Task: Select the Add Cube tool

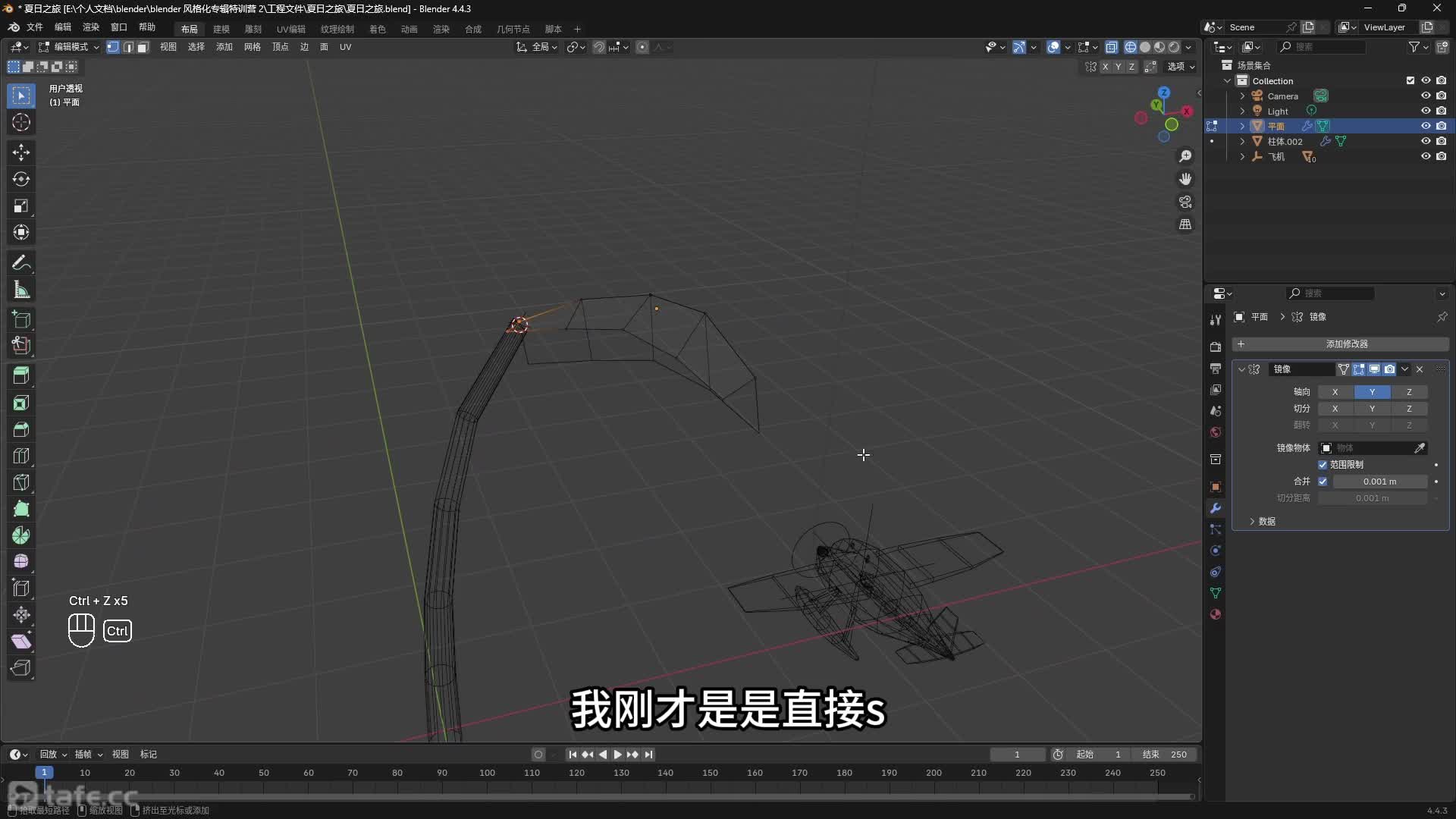Action: click(21, 319)
